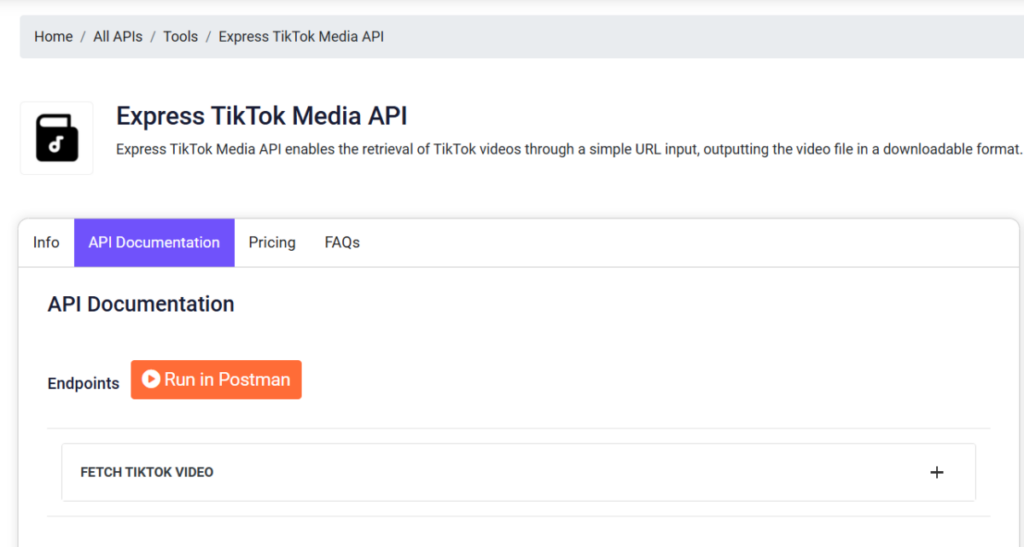The width and height of the screenshot is (1024, 547).
Task: Click the API description paragraph text
Action: click(569, 149)
